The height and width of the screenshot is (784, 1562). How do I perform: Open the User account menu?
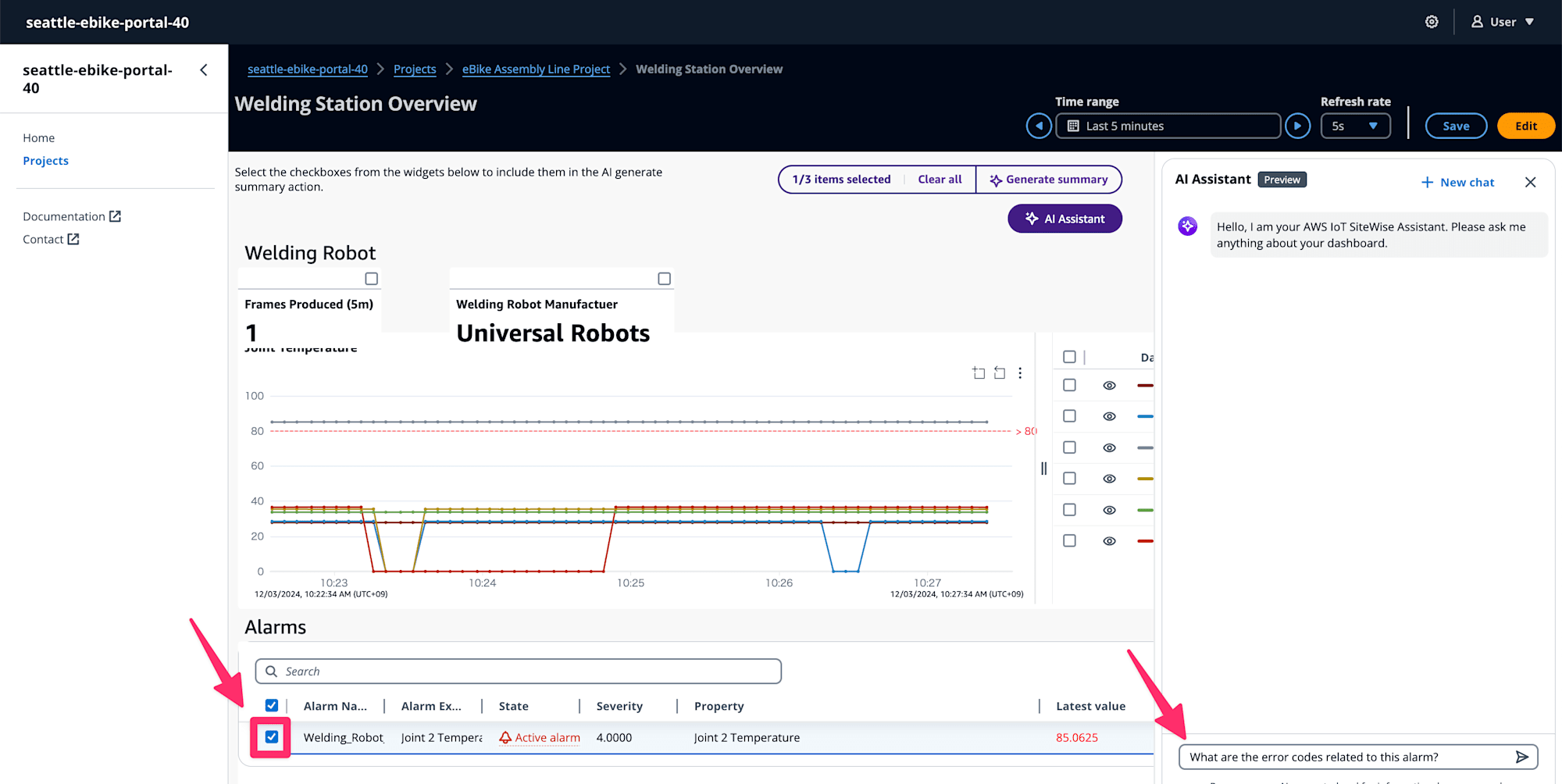point(1503,22)
